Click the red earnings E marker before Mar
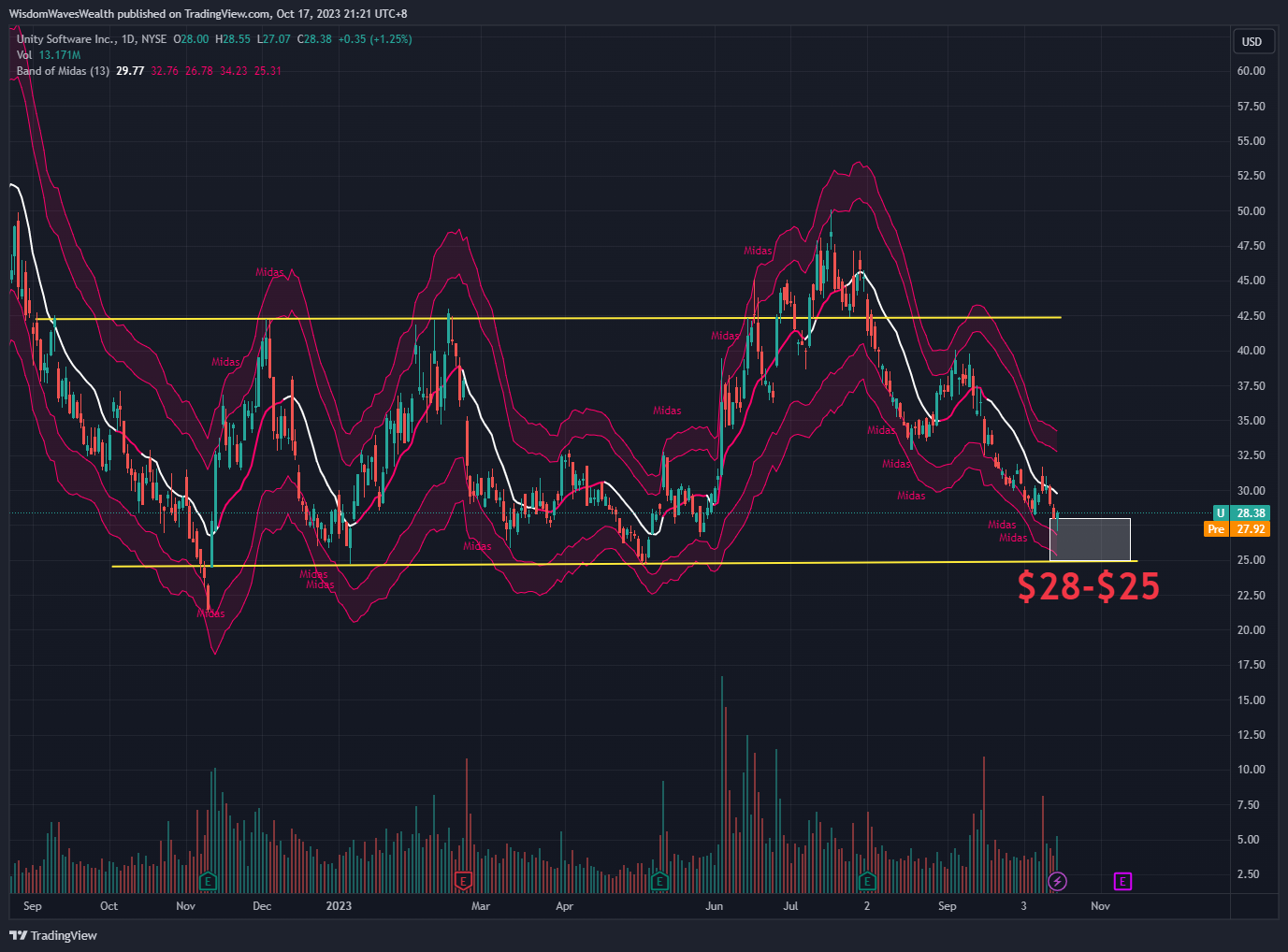Viewport: 1288px width, 952px height. tap(463, 881)
